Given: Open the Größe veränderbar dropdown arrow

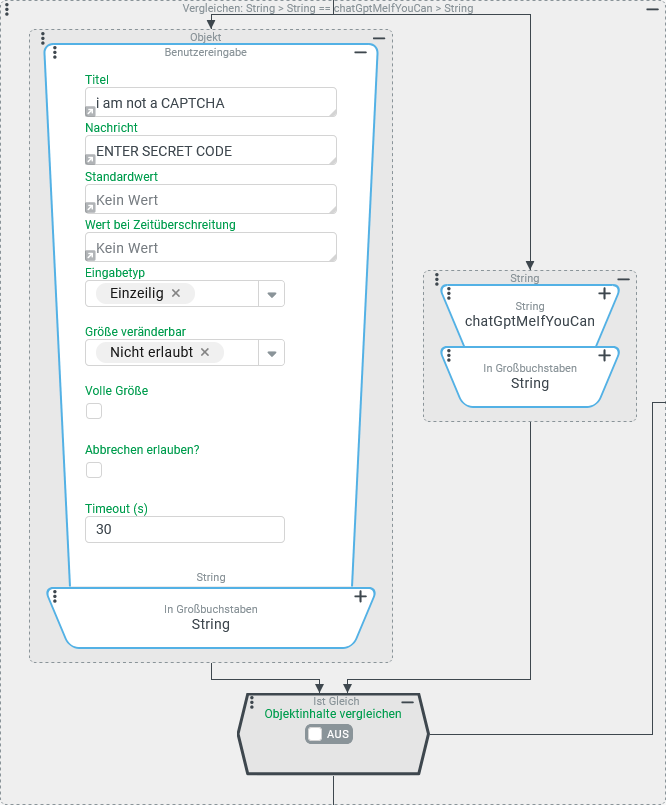Looking at the screenshot, I should tap(272, 353).
